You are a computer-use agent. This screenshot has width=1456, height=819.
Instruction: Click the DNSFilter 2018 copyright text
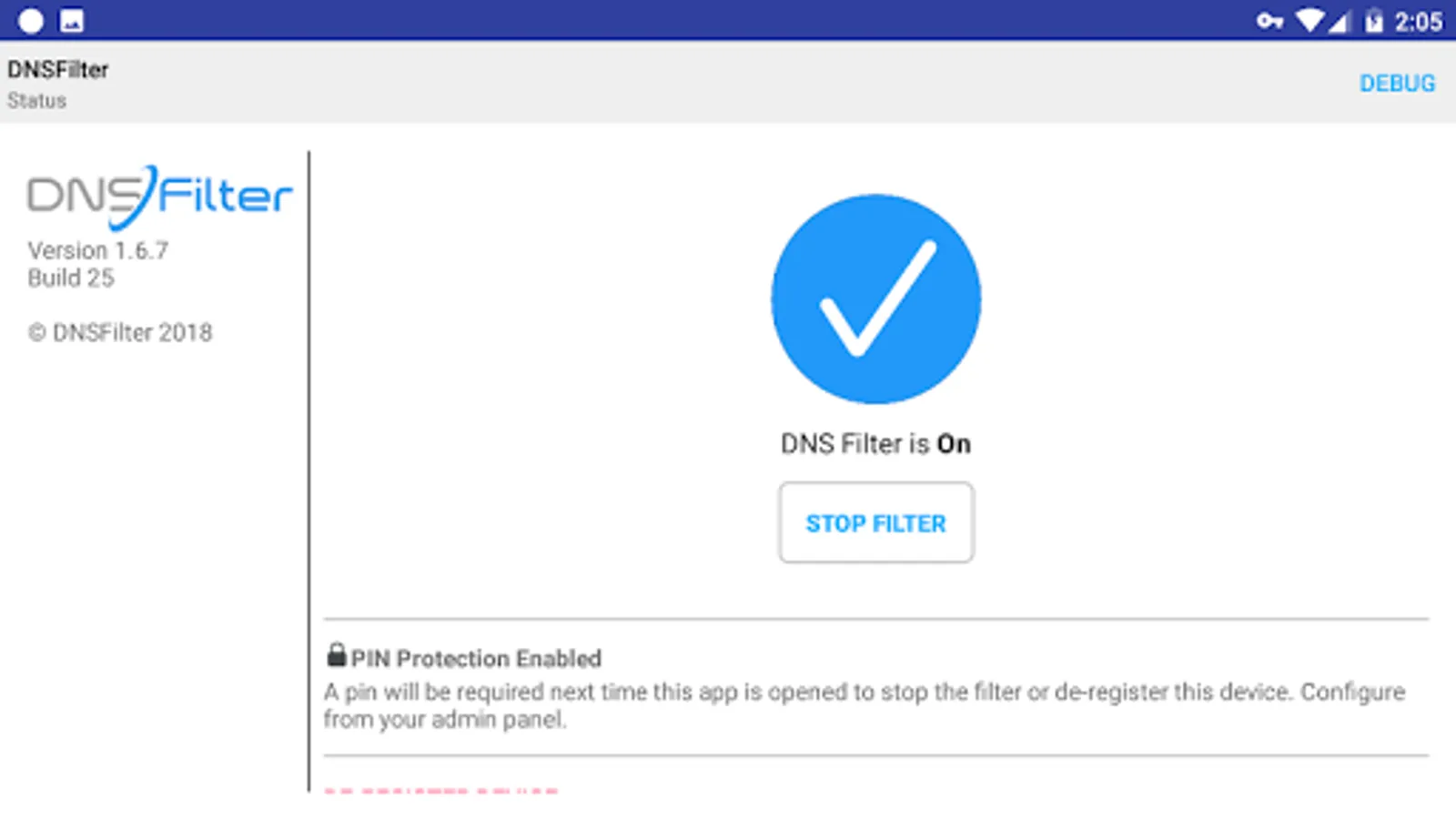(x=120, y=333)
